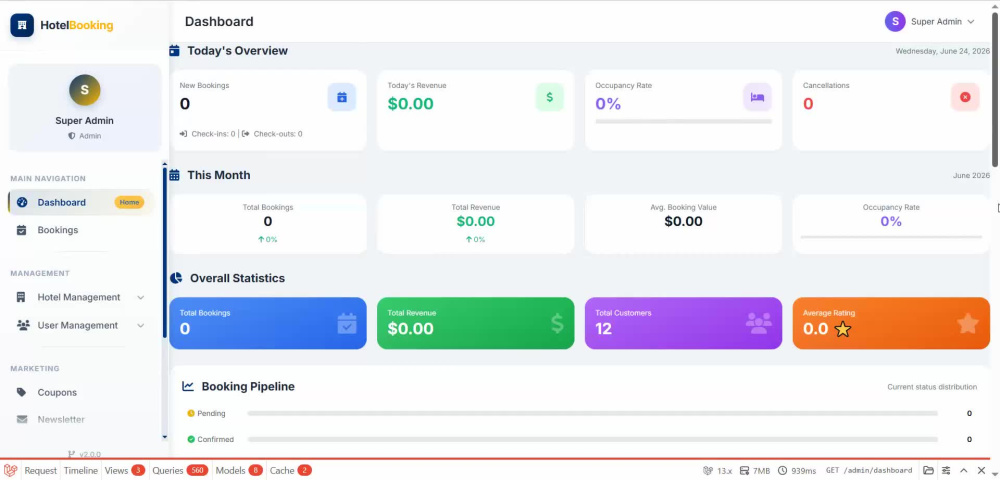Open the Super Admin account menu
1000x480 pixels.
(930, 22)
